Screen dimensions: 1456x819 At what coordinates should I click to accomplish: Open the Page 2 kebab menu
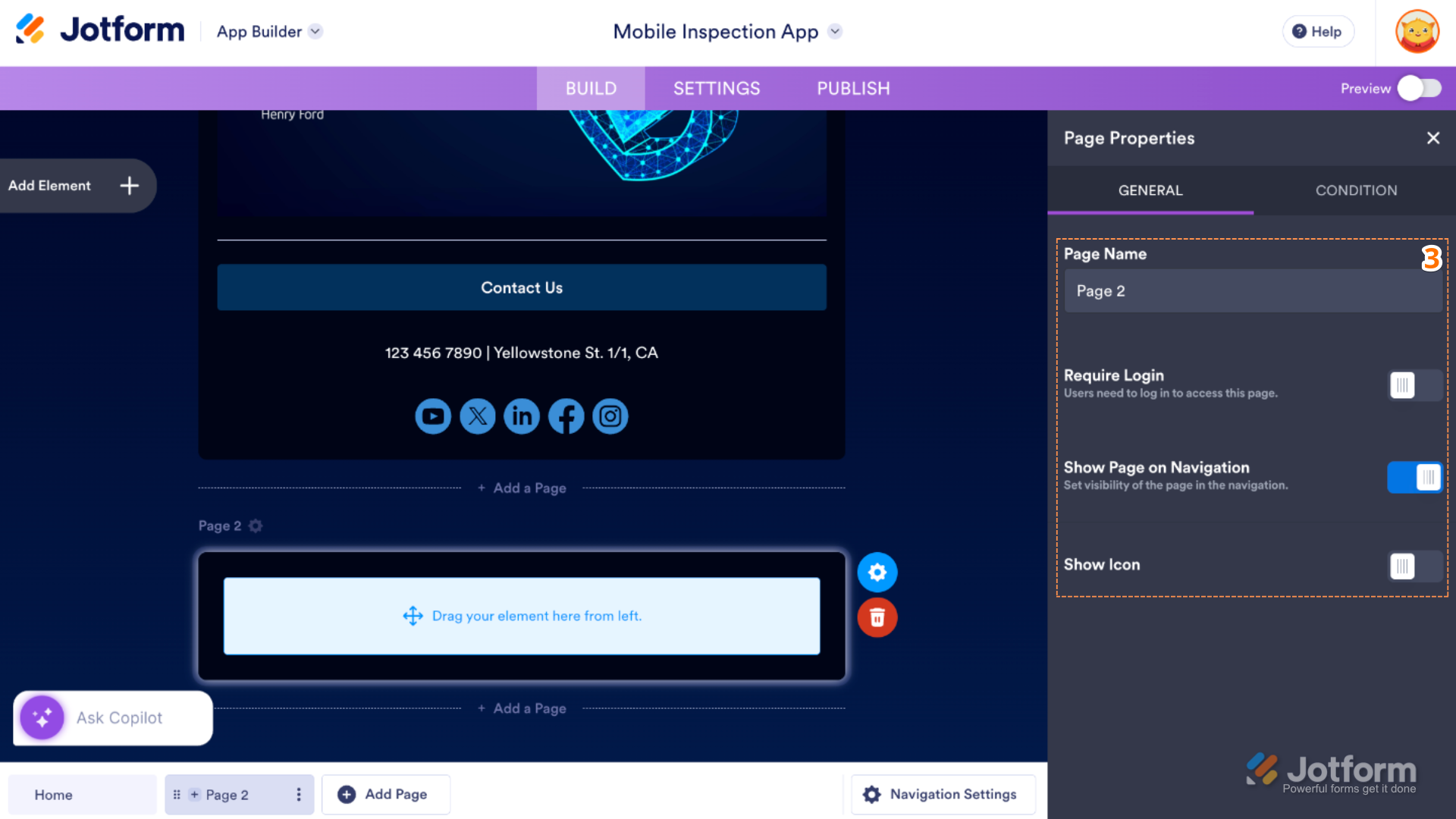[x=298, y=794]
